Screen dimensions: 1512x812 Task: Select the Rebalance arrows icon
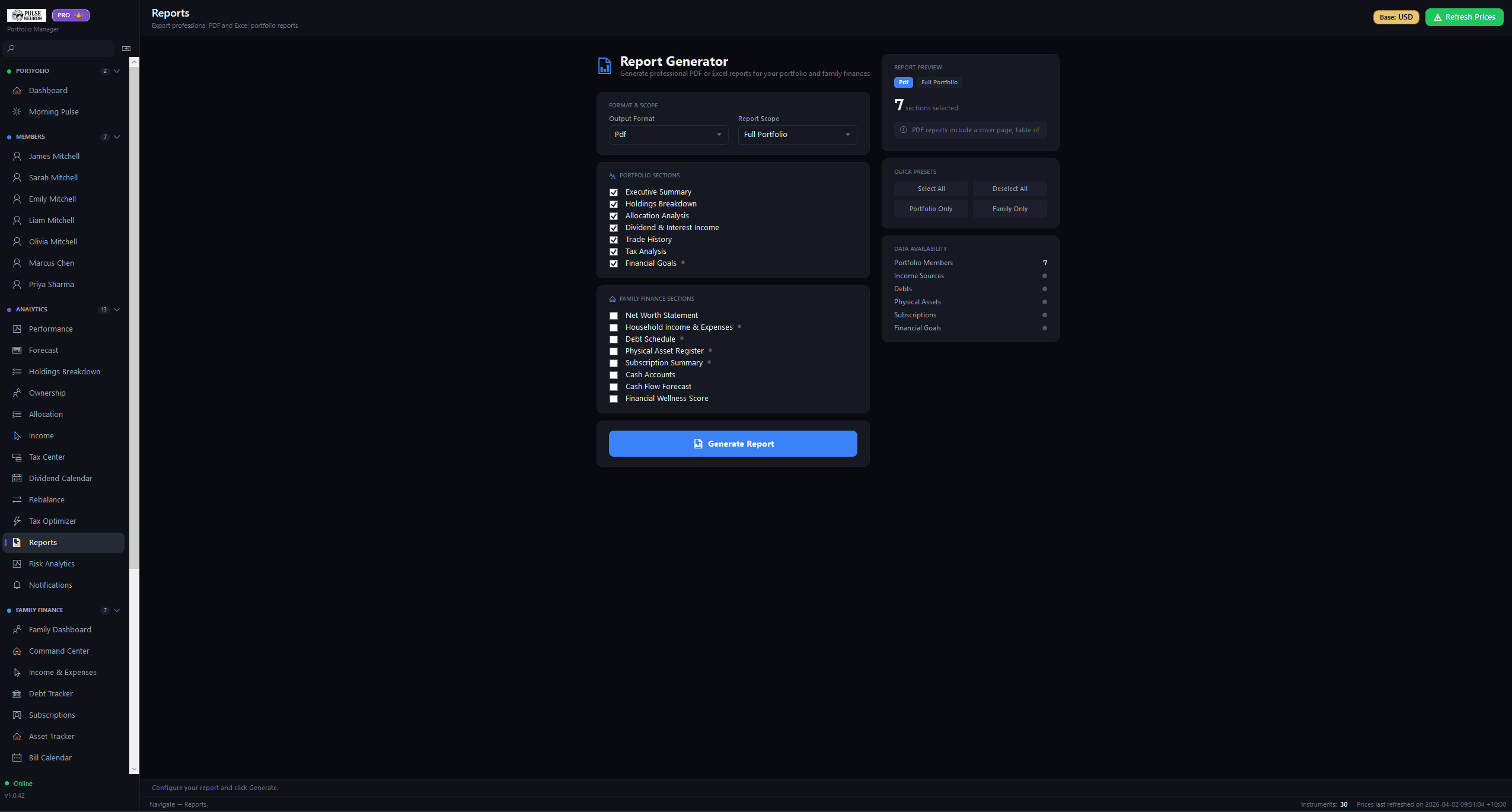tap(17, 499)
